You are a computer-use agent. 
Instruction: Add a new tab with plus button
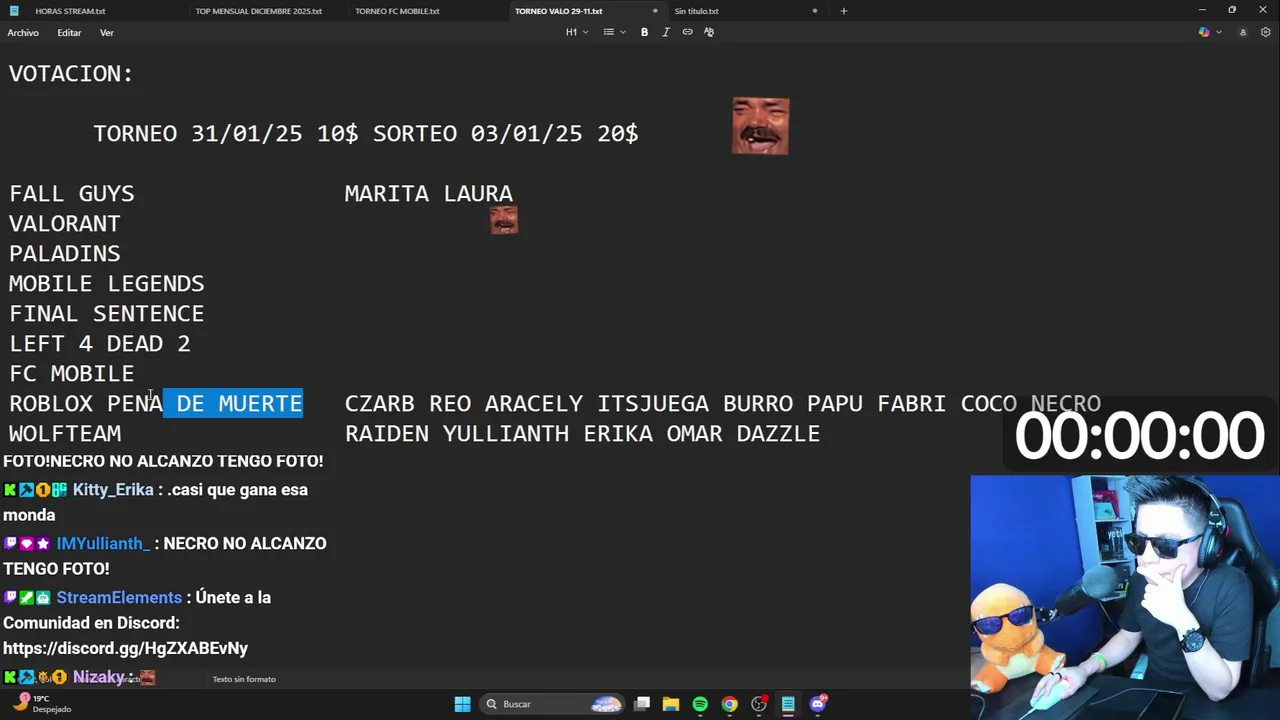coord(843,11)
